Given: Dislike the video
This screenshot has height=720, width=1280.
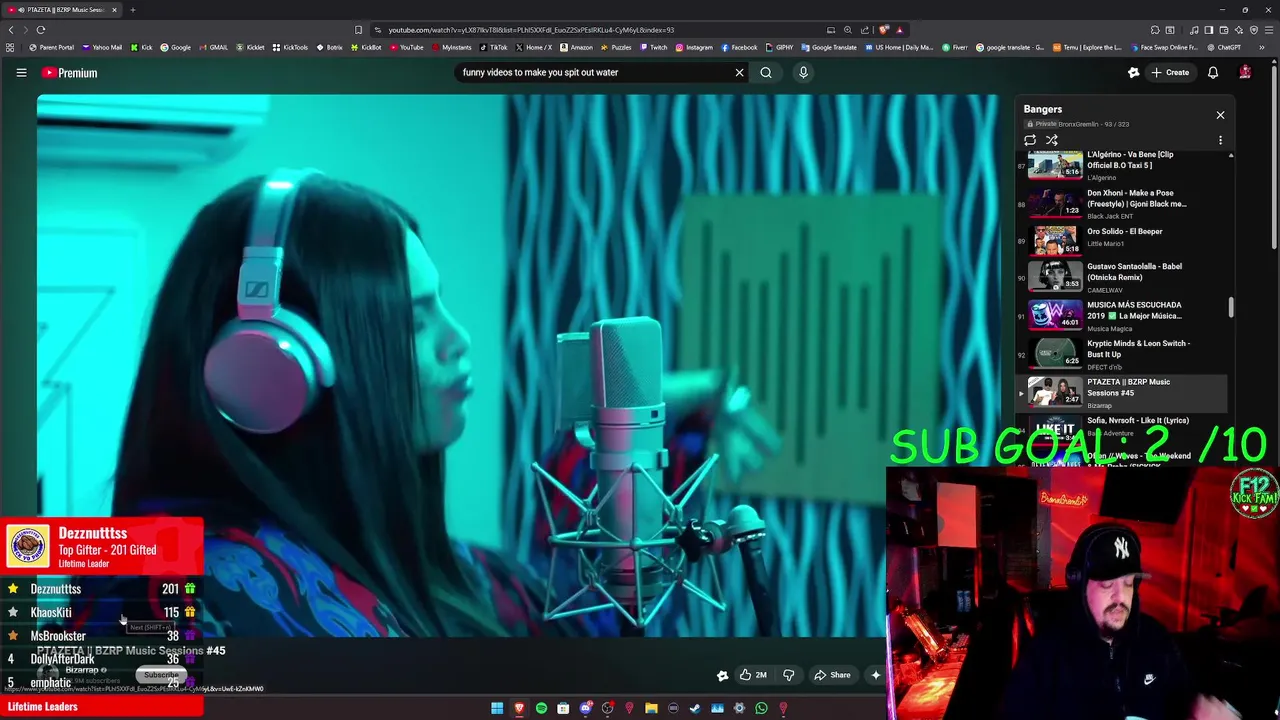Looking at the screenshot, I should pos(788,675).
